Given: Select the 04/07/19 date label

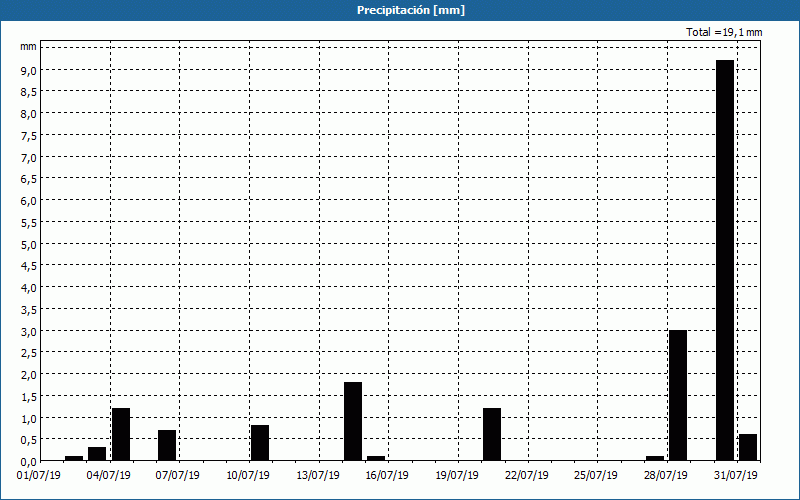Looking at the screenshot, I should [108, 476].
